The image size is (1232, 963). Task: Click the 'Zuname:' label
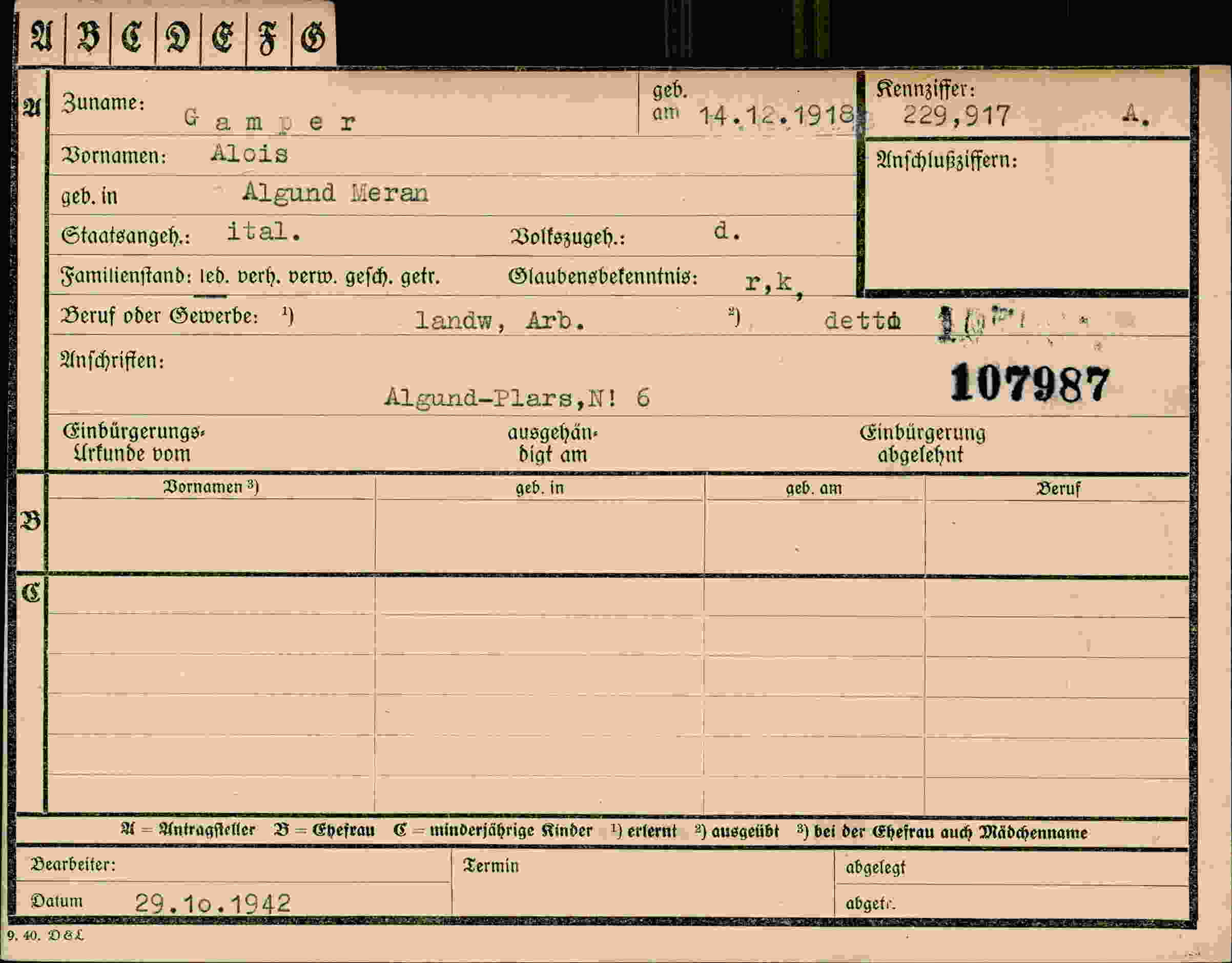(x=103, y=102)
